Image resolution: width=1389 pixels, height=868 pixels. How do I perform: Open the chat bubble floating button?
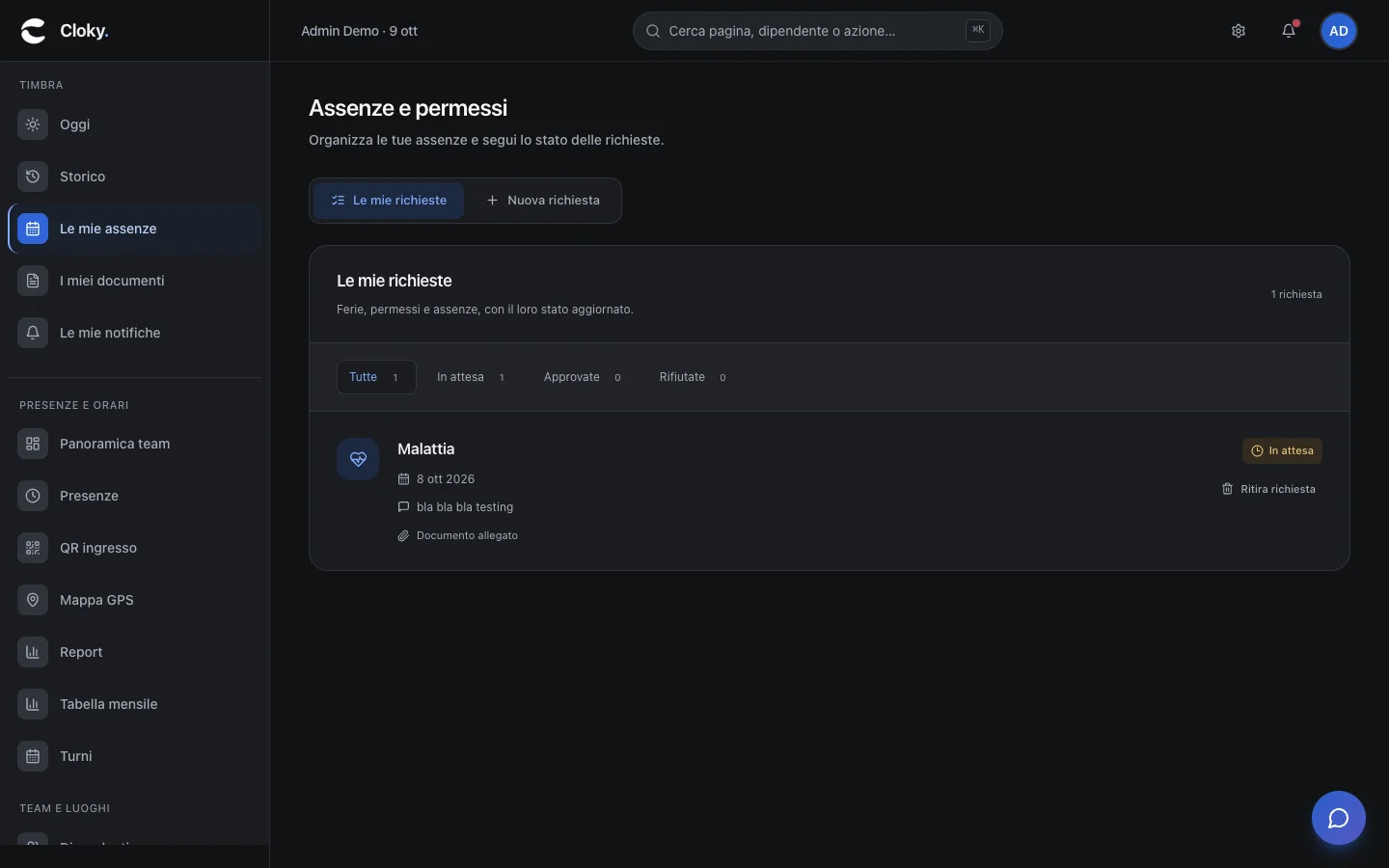1339,818
